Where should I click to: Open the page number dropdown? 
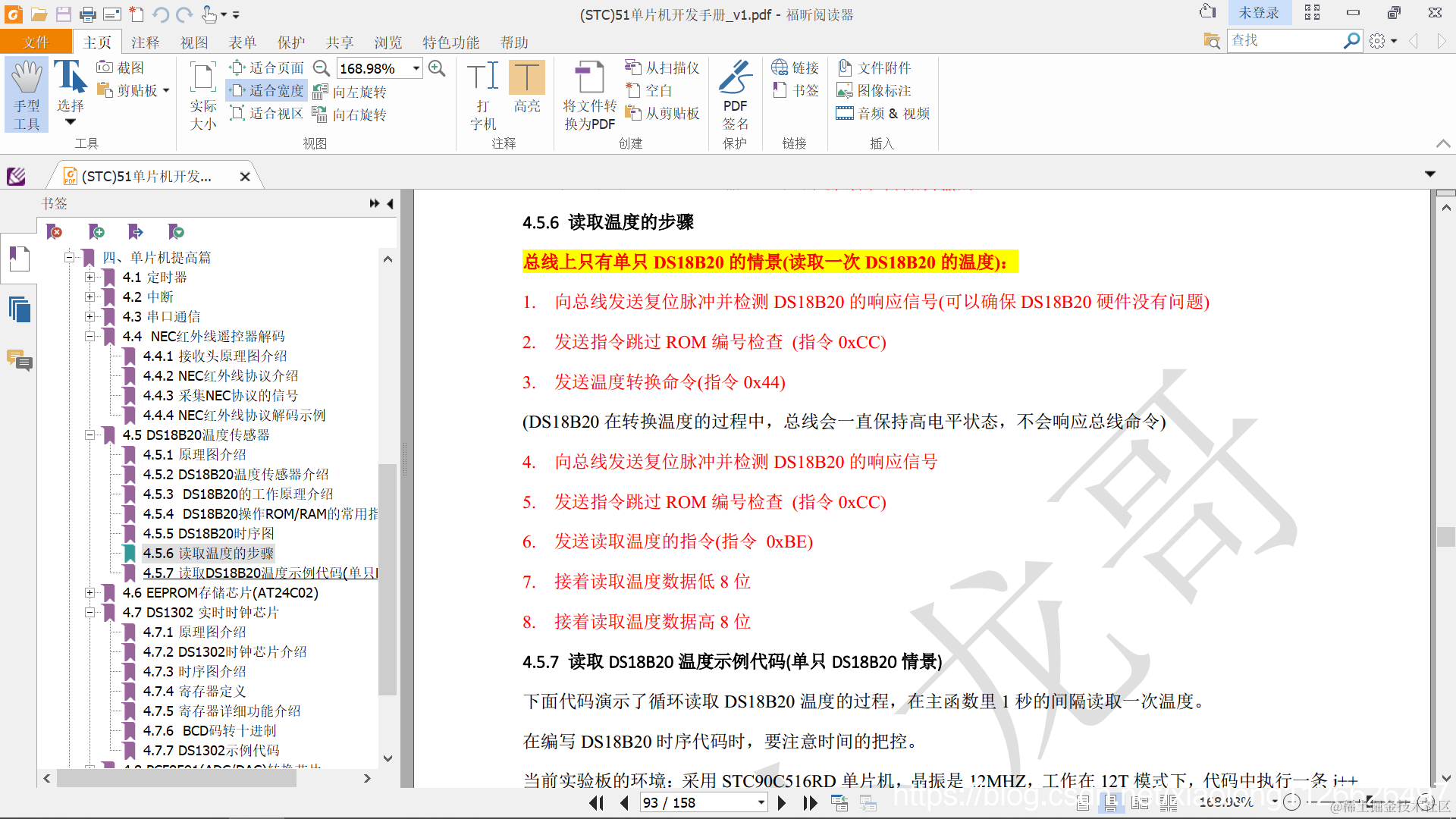tap(761, 802)
